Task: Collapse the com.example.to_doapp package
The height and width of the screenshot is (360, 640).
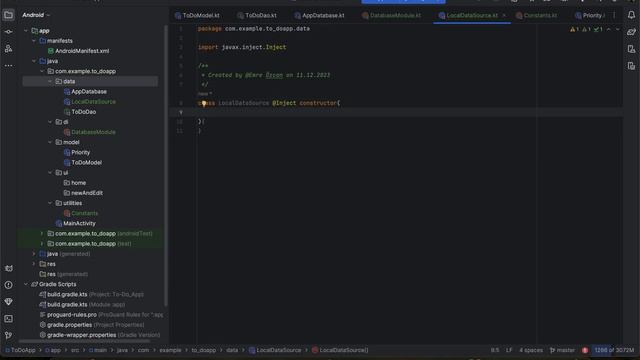Action: coord(42,71)
